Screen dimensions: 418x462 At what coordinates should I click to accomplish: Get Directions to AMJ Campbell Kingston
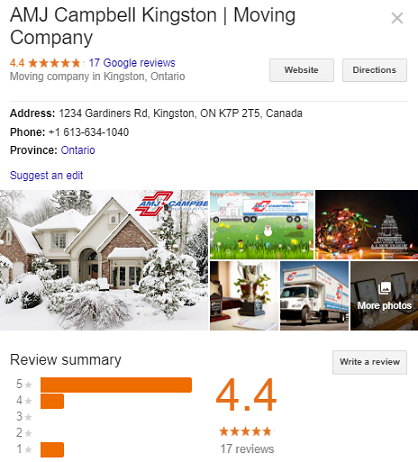coord(374,70)
